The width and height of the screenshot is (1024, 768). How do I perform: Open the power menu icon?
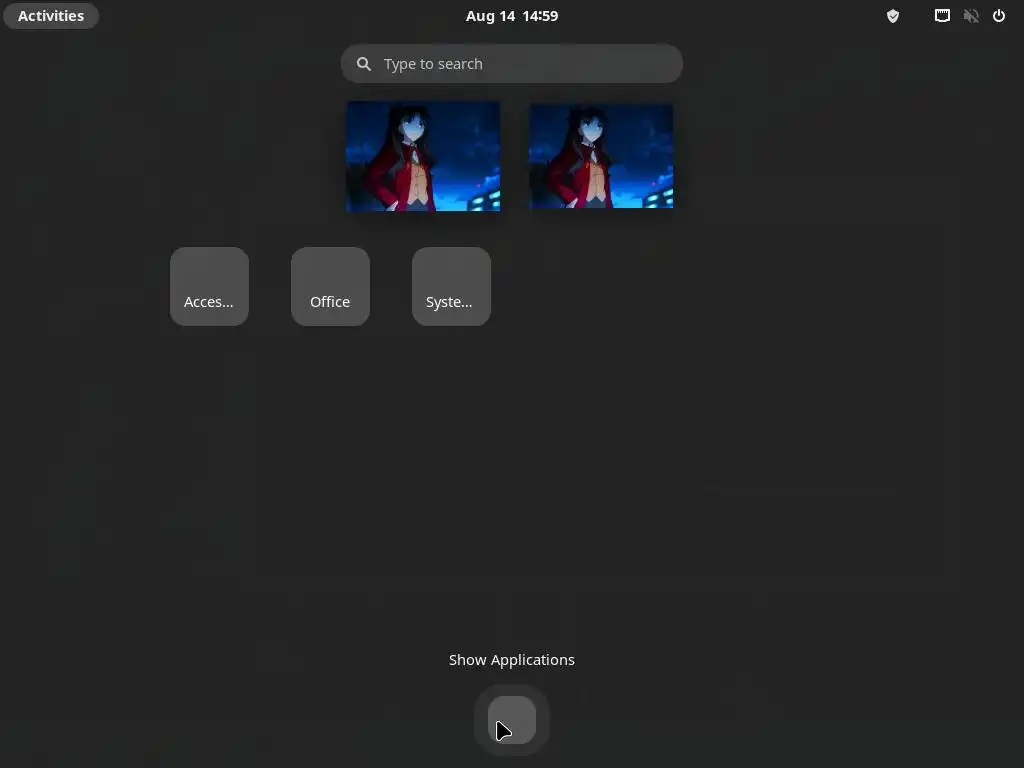pos(999,16)
